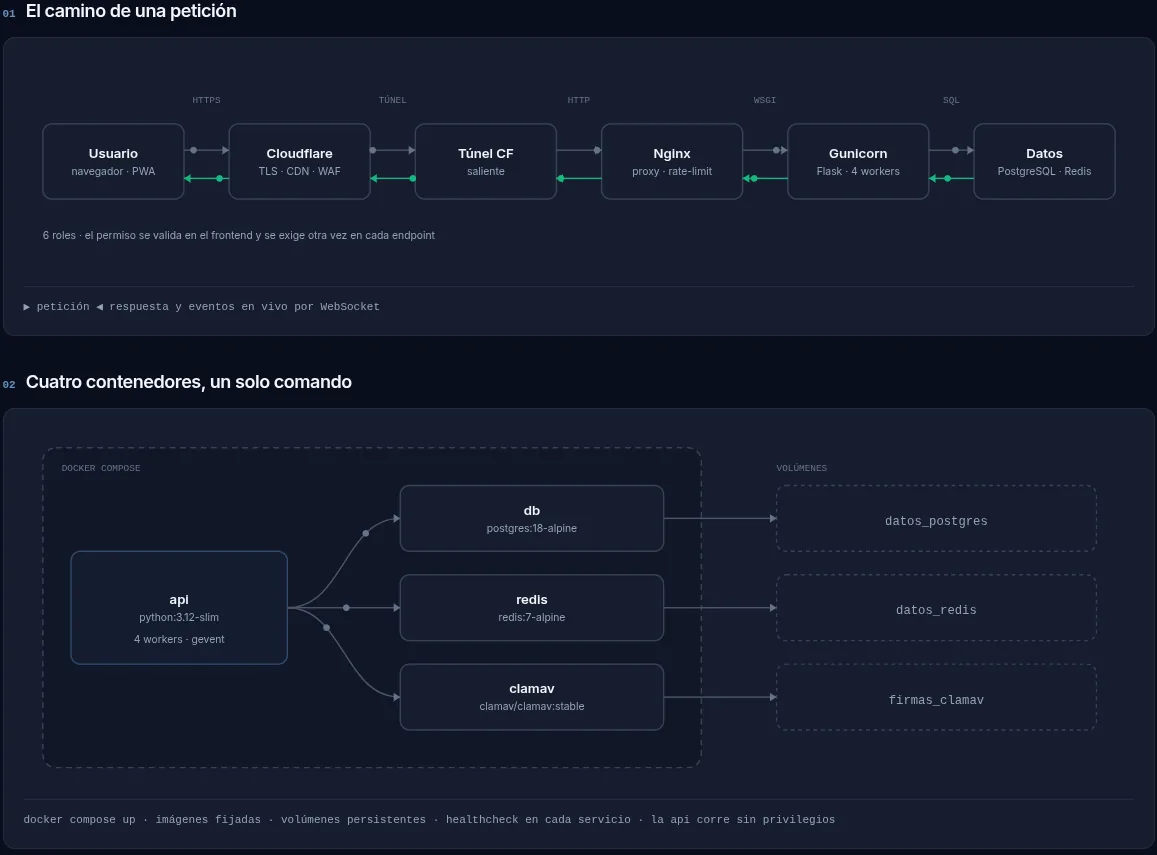Click 'Flask · 4 workers' subtitle

pos(858,171)
